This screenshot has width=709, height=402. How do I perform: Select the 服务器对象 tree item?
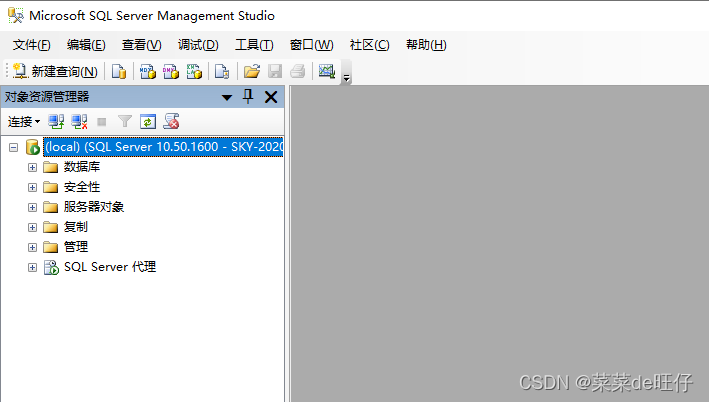point(94,207)
